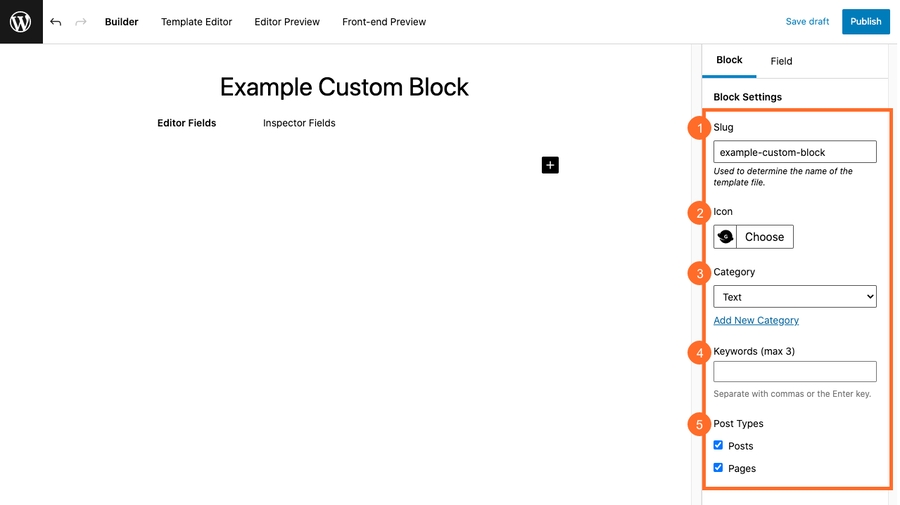Switch to the Builder view
The height and width of the screenshot is (505, 900).
click(122, 22)
